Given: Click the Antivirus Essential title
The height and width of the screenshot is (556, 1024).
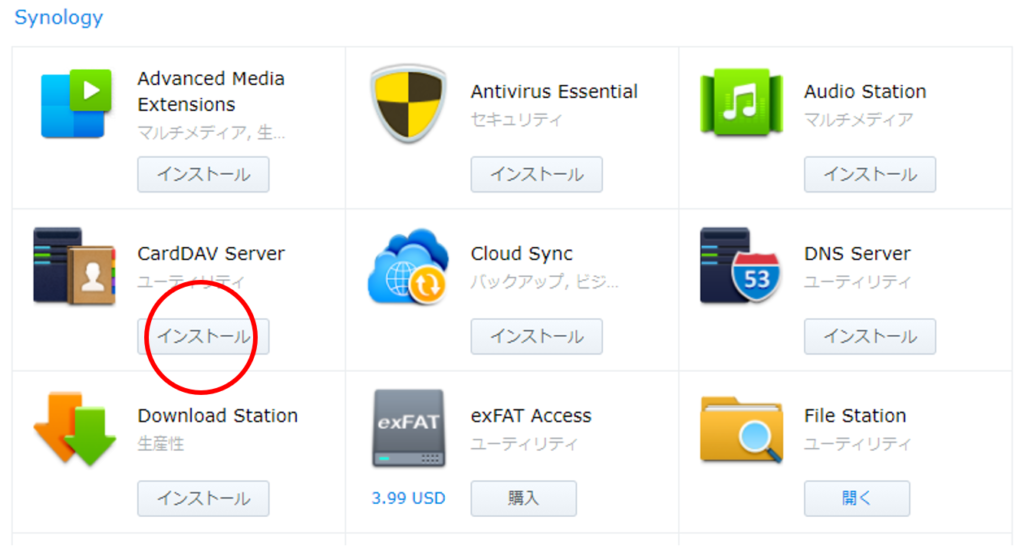Looking at the screenshot, I should (554, 91).
